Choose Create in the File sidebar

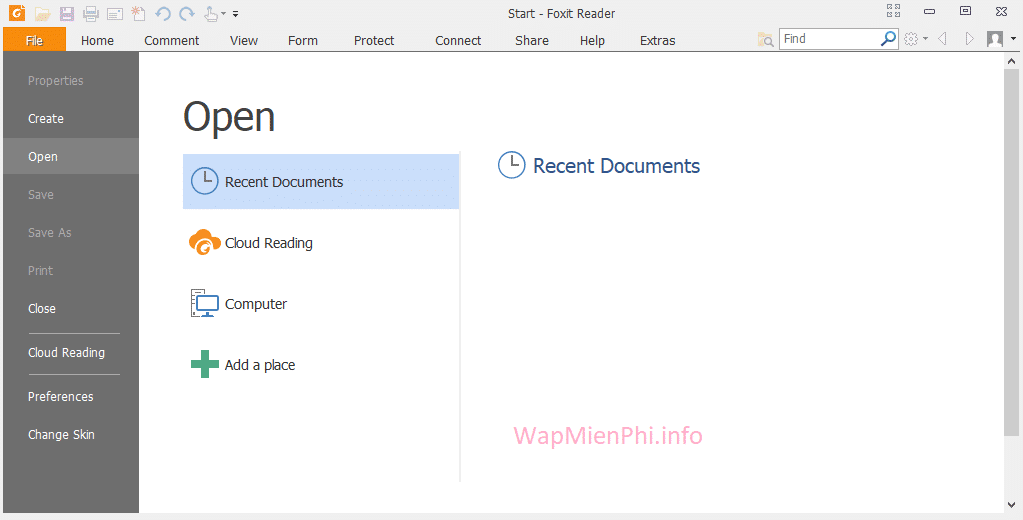coord(70,119)
